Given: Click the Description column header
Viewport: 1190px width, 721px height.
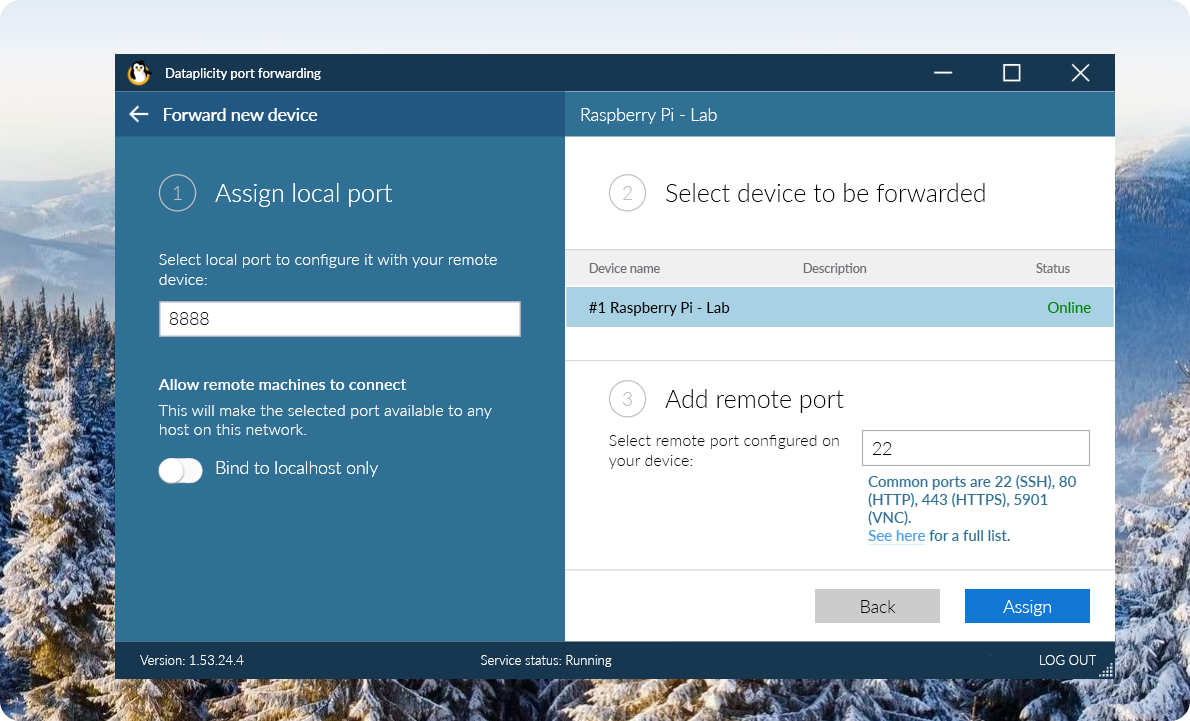Looking at the screenshot, I should [x=834, y=269].
